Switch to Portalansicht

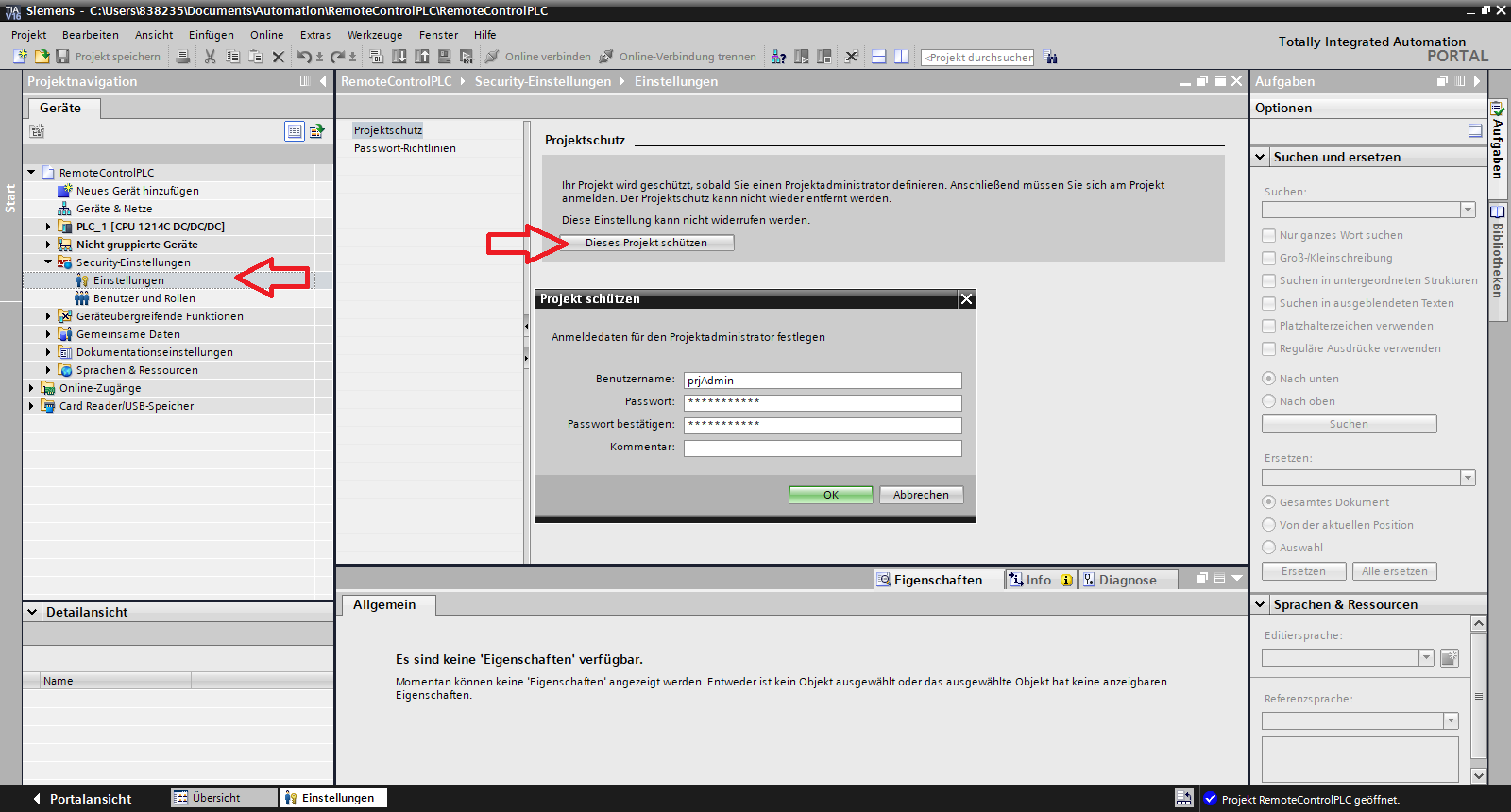tap(82, 799)
